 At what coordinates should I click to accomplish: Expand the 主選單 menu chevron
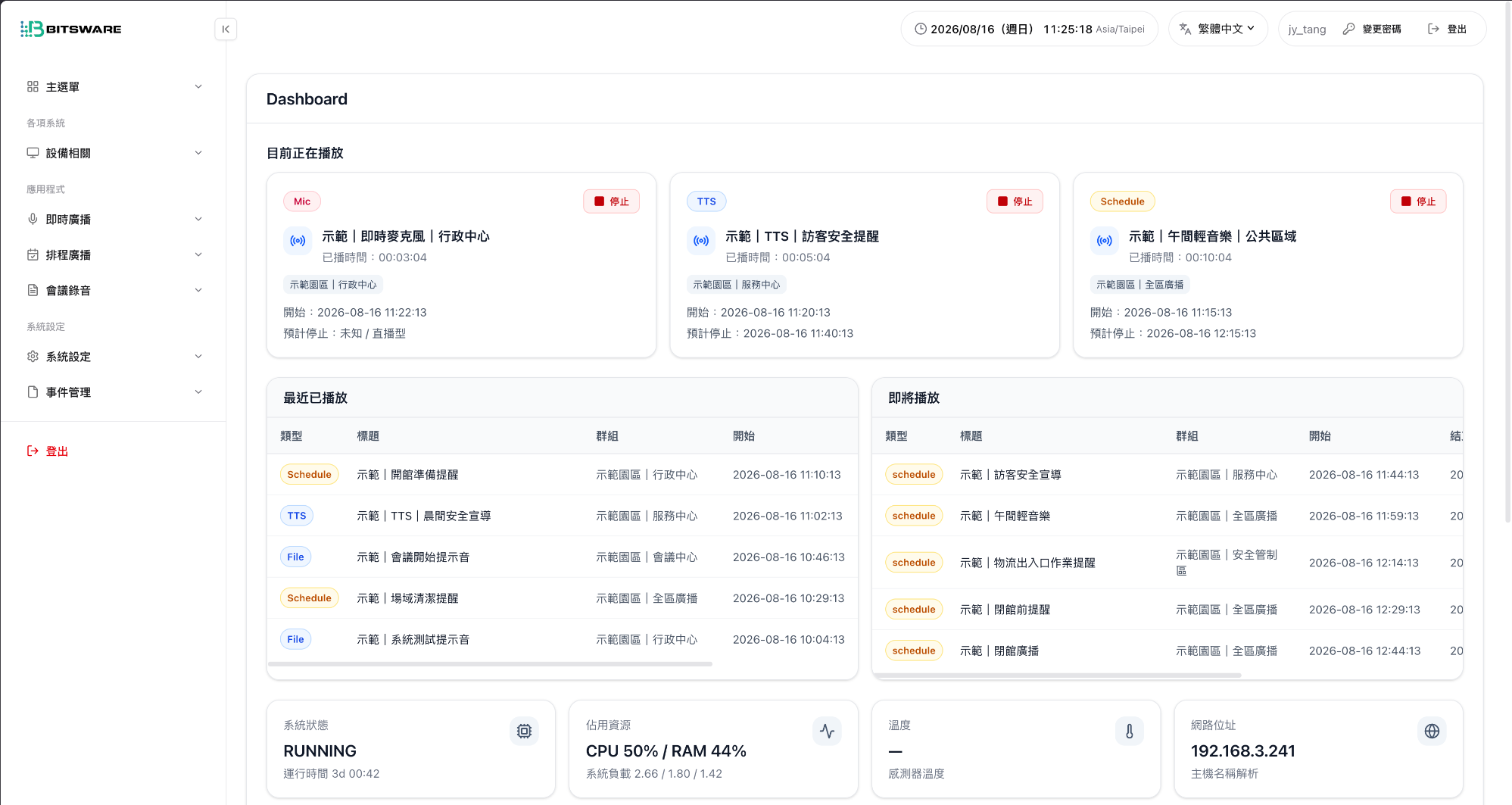pyautogui.click(x=198, y=86)
